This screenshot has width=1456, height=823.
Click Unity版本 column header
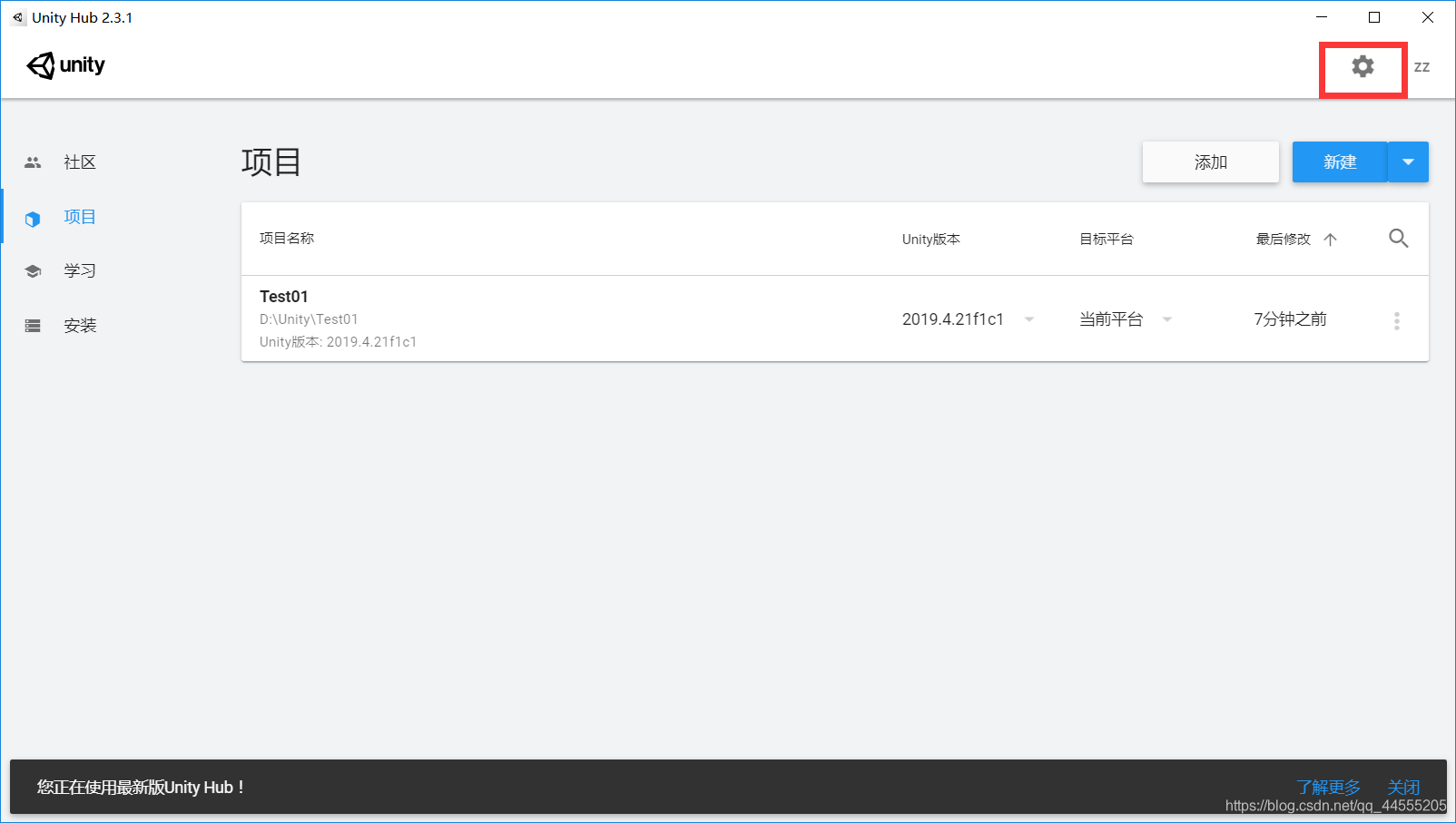[931, 240]
